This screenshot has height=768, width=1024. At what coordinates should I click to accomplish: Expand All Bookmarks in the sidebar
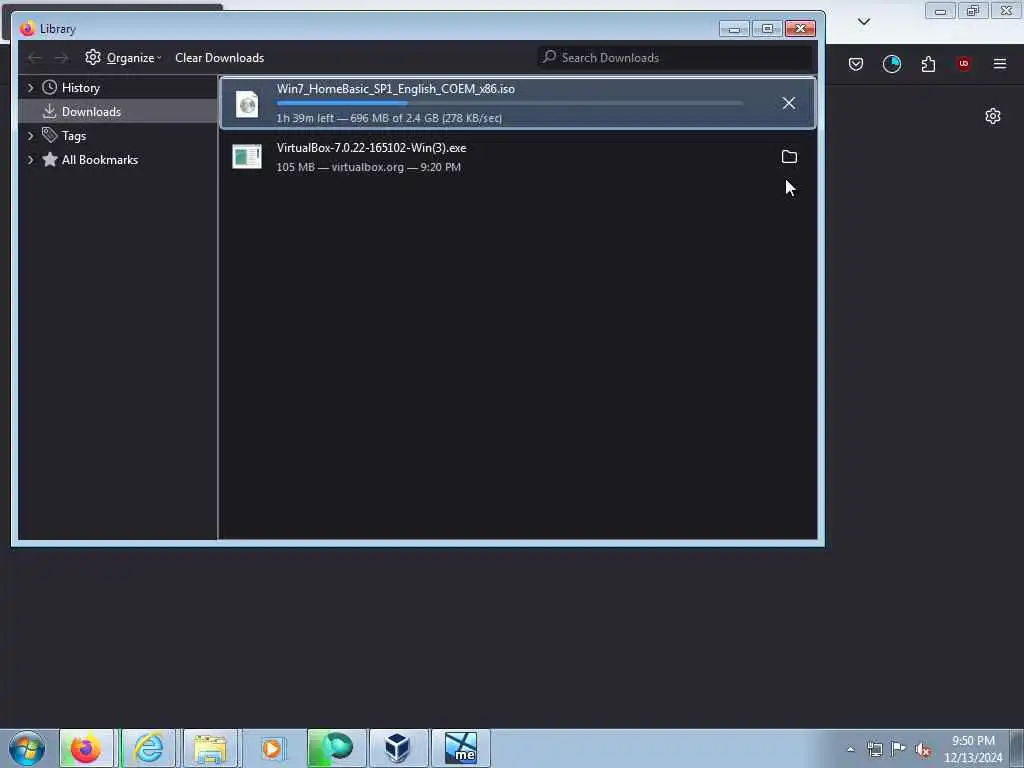click(31, 160)
